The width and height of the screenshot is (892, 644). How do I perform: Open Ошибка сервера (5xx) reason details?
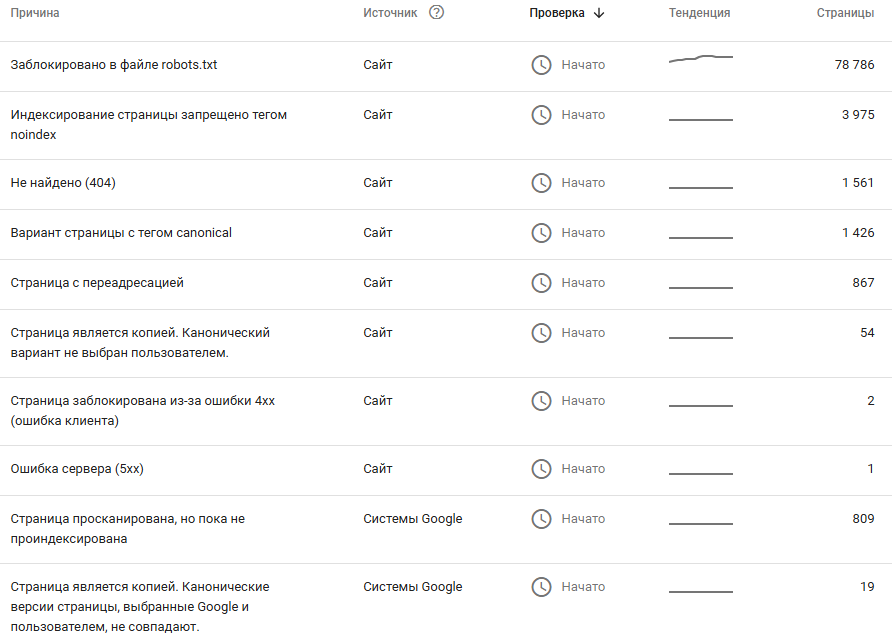tap(77, 469)
